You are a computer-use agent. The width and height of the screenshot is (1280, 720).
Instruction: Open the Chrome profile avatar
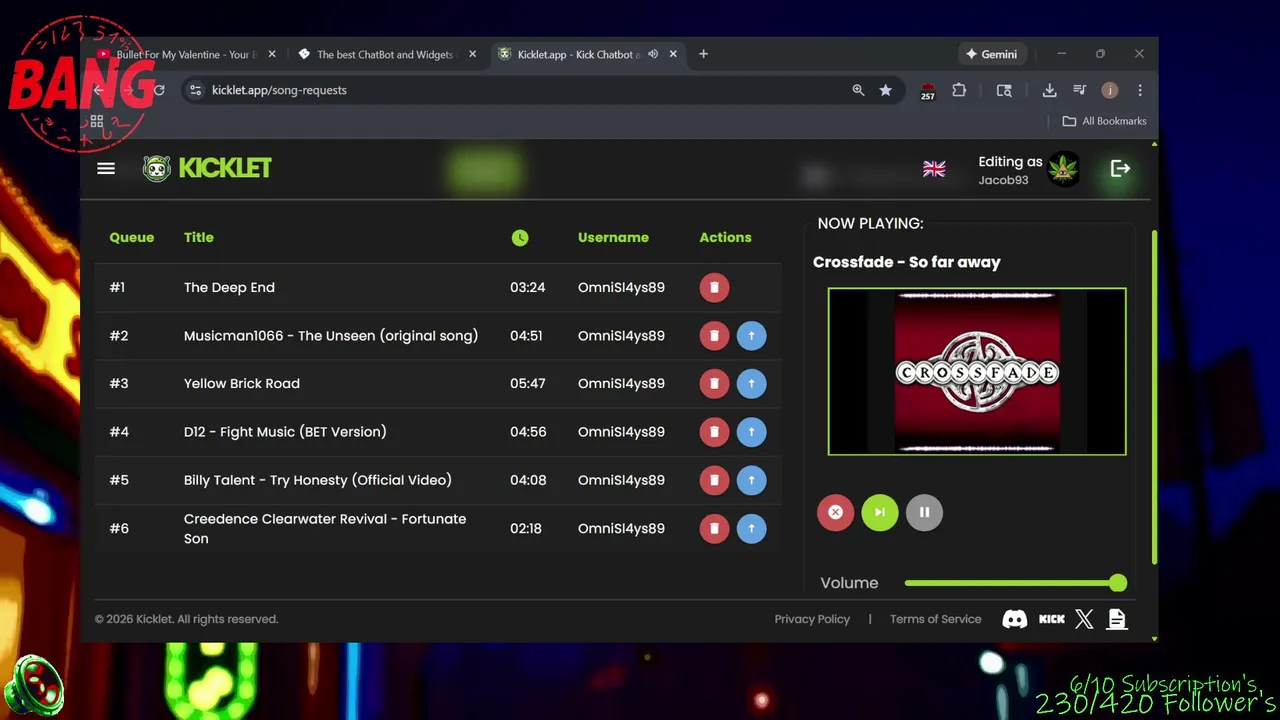[1110, 90]
